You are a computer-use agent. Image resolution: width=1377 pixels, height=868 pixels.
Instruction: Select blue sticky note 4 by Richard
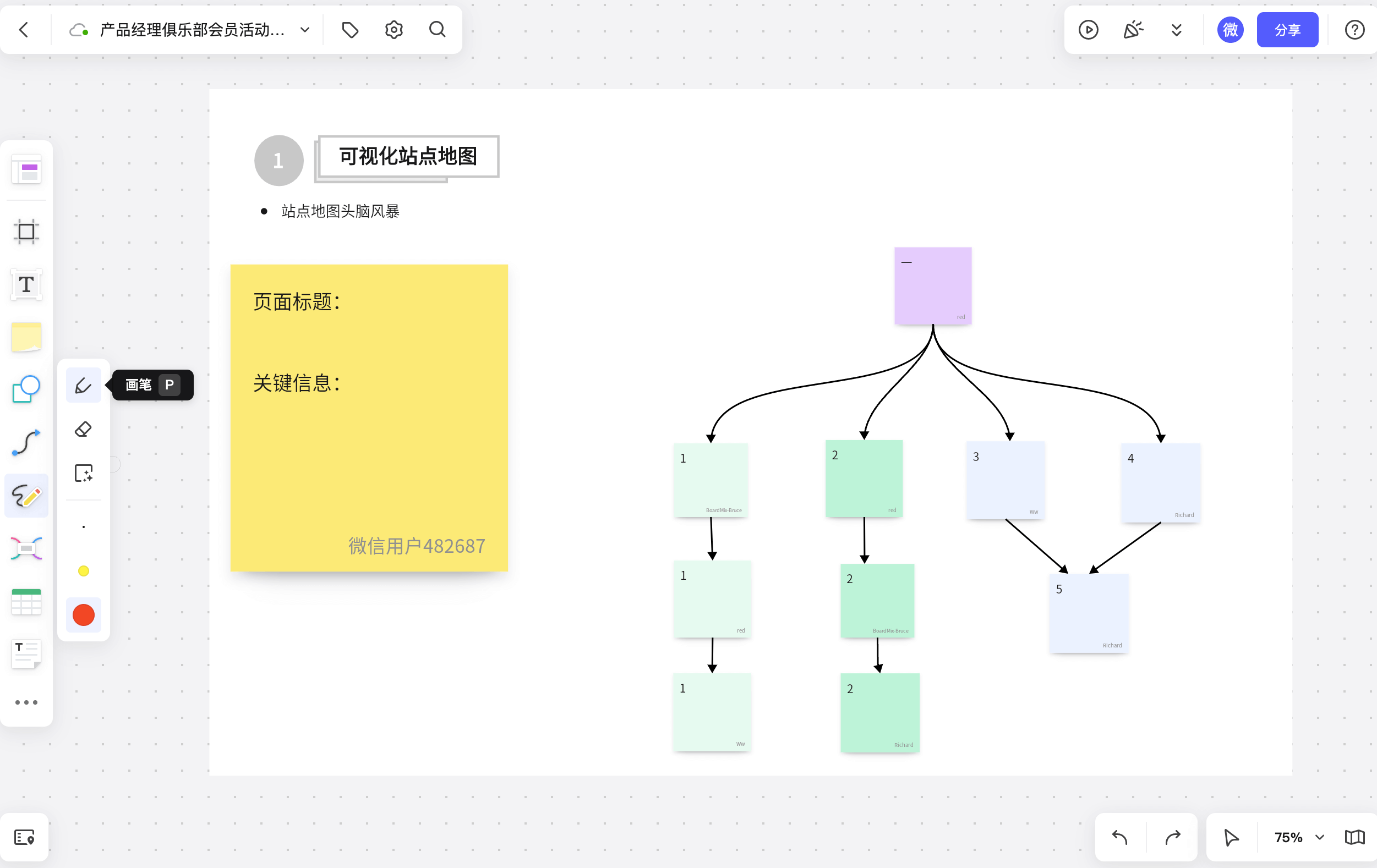click(x=1160, y=482)
